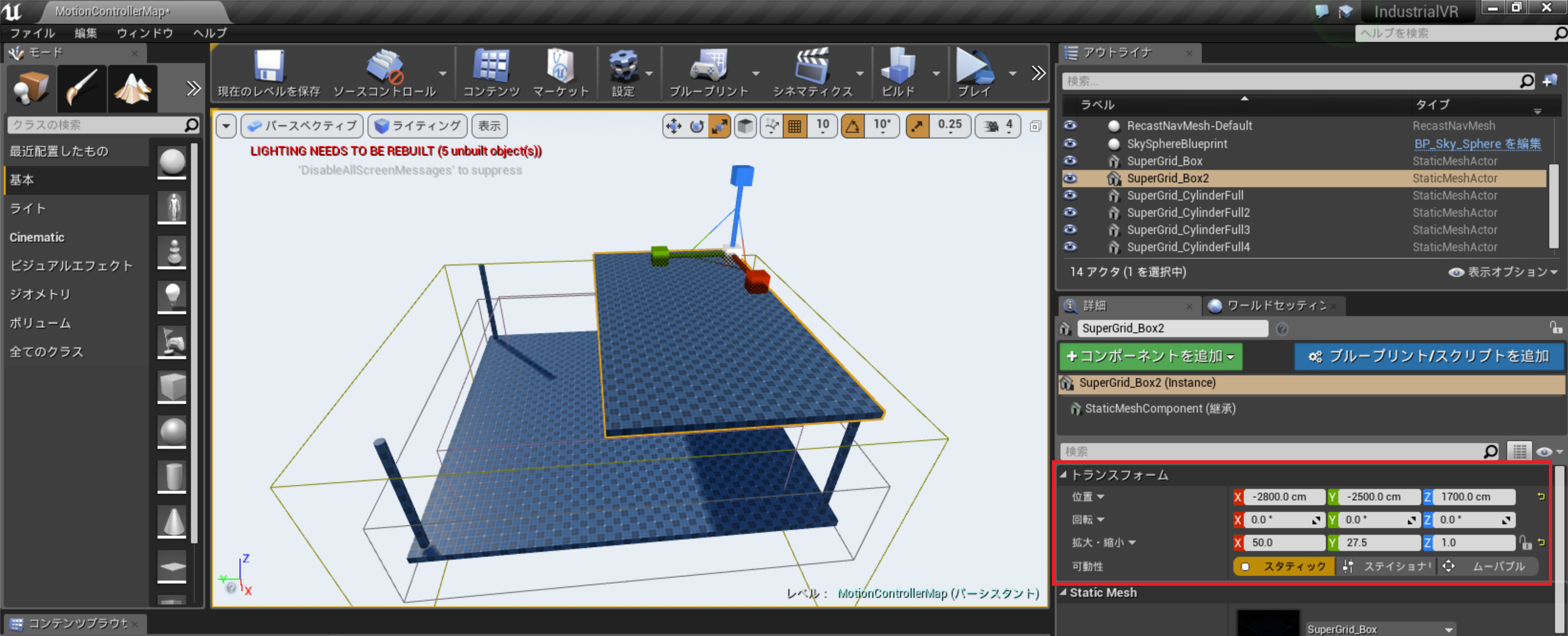Viewport: 1568px width, 636px height.
Task: Toggle rotation snapping on or off
Action: point(853,126)
